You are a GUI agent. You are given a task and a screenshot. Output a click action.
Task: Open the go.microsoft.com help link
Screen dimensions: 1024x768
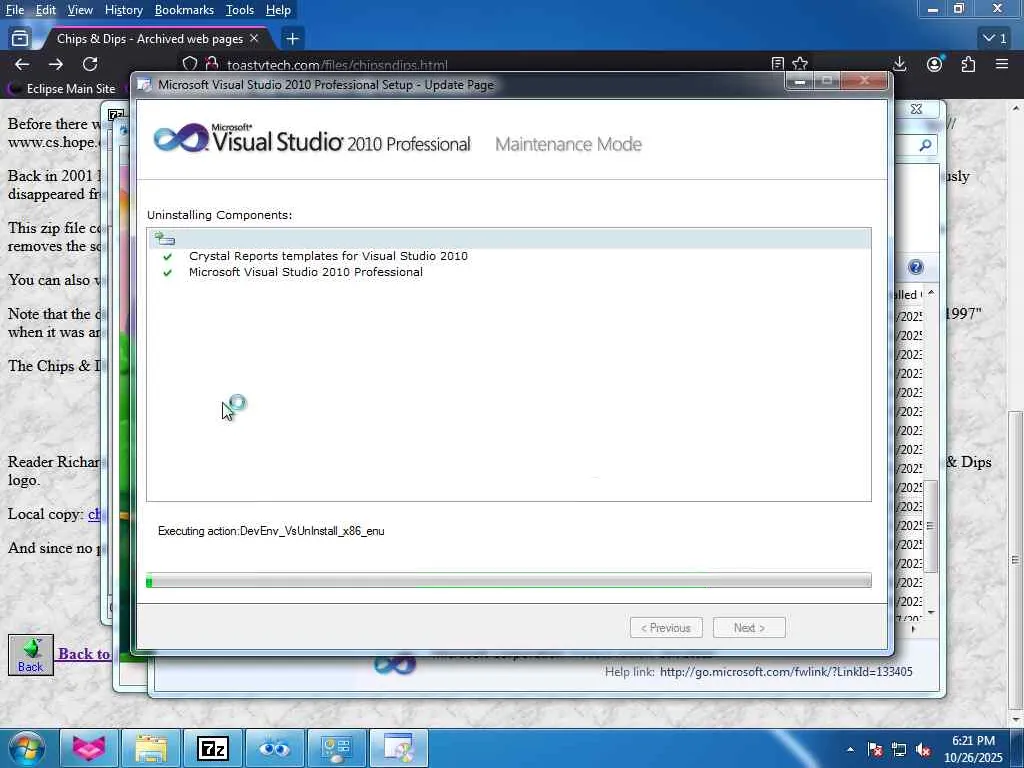point(786,671)
